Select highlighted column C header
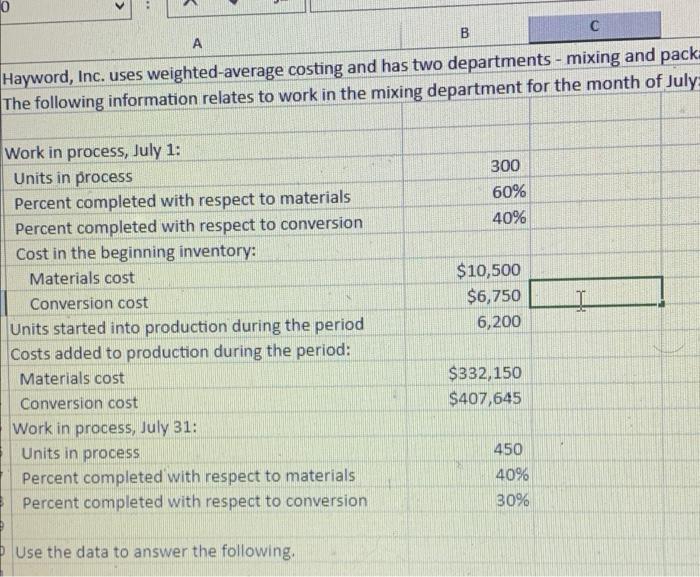 (594, 26)
